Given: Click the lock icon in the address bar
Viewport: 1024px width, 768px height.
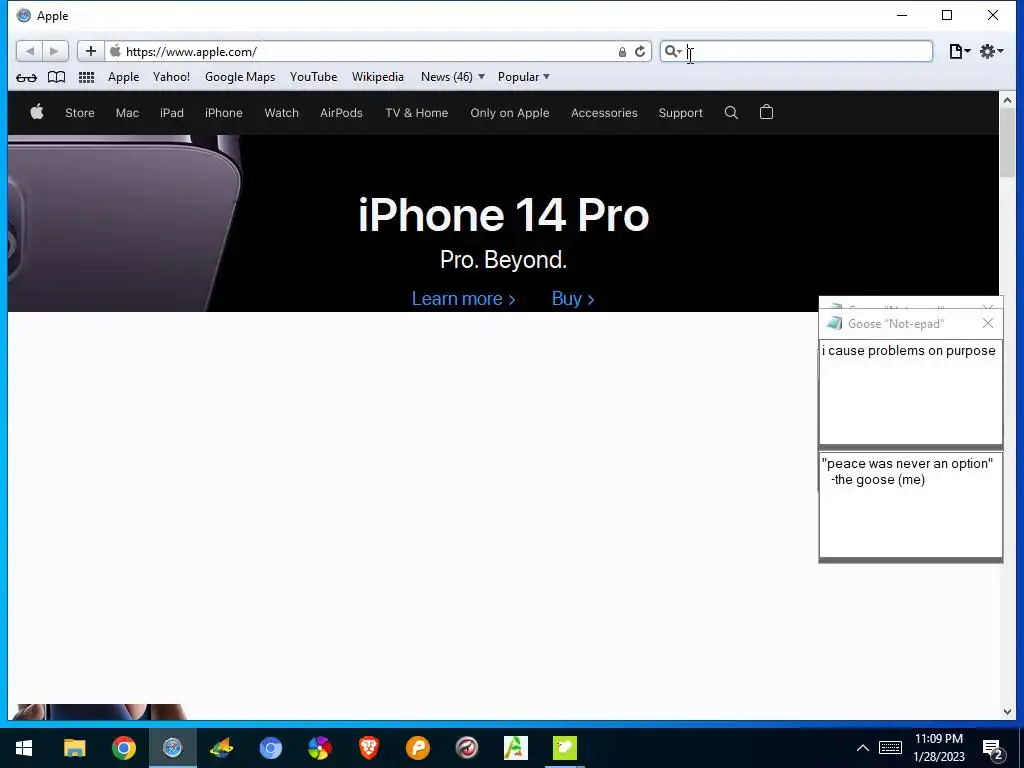Looking at the screenshot, I should 622,52.
